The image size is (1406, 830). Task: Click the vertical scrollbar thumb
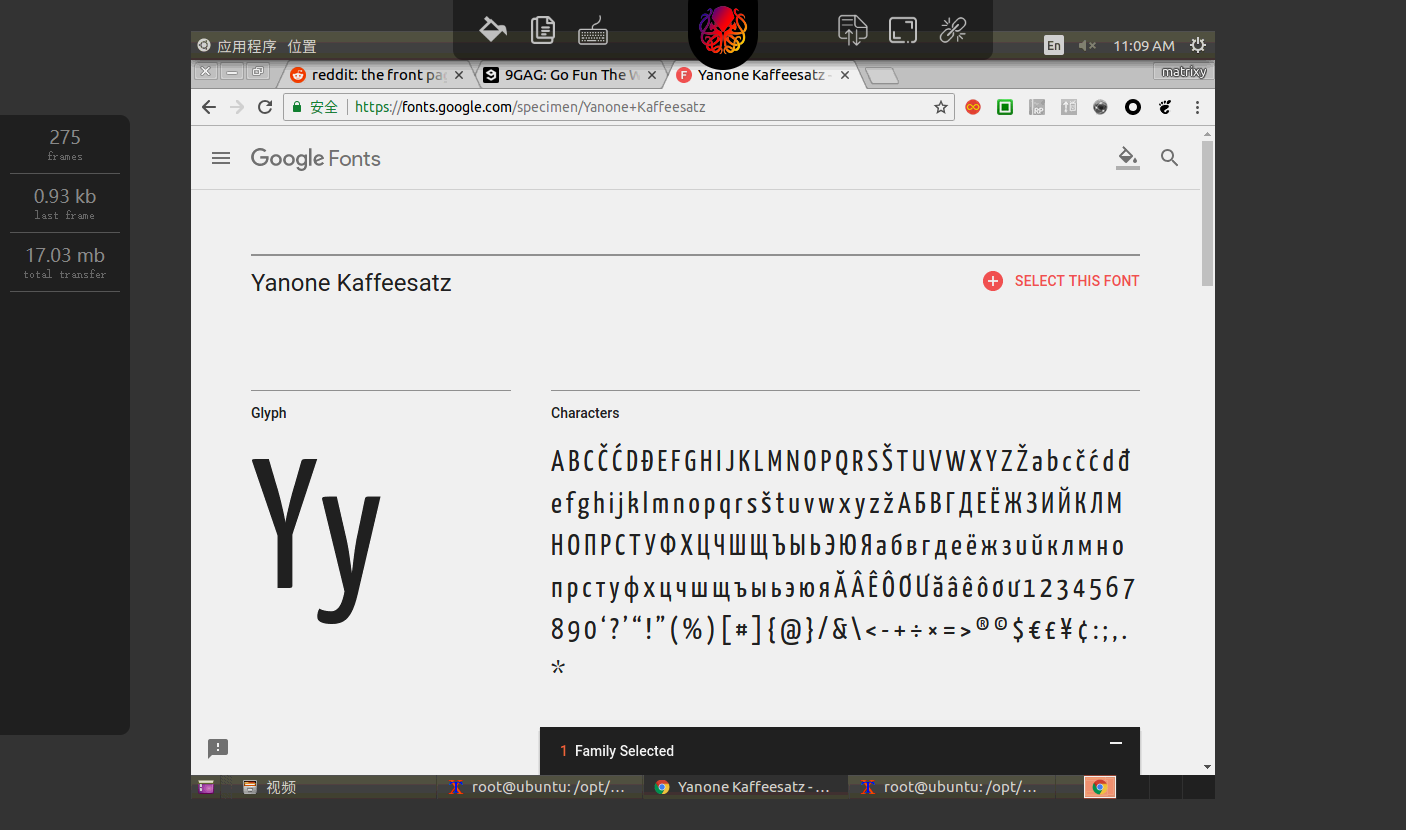pos(1207,213)
